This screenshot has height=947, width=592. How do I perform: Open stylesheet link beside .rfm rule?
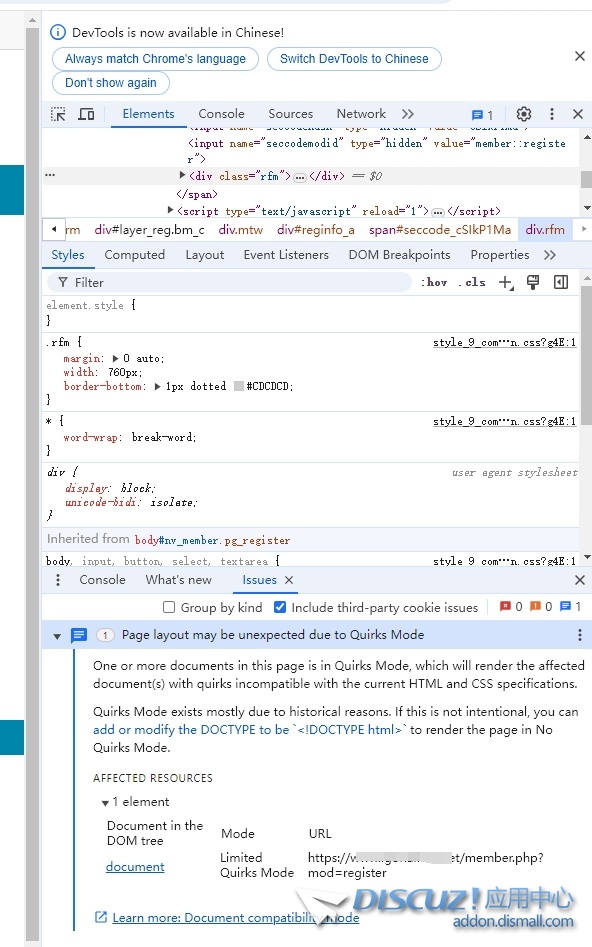[504, 342]
